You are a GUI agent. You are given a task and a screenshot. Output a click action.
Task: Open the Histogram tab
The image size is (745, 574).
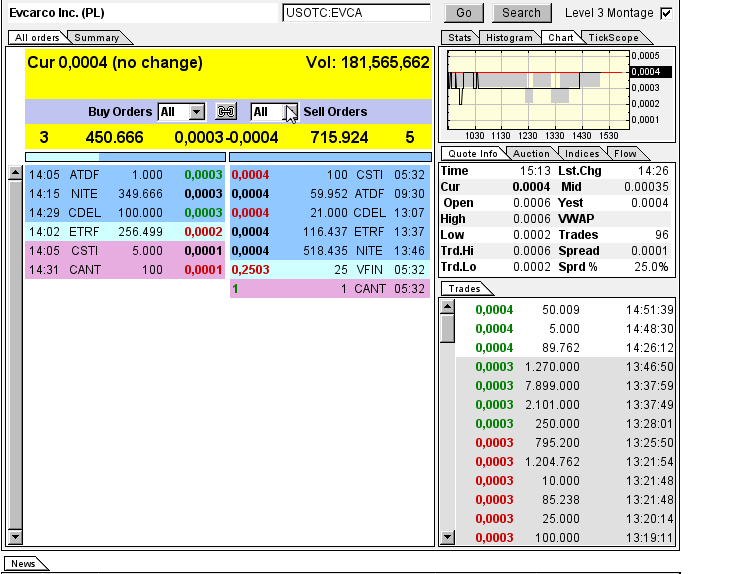pyautogui.click(x=509, y=38)
